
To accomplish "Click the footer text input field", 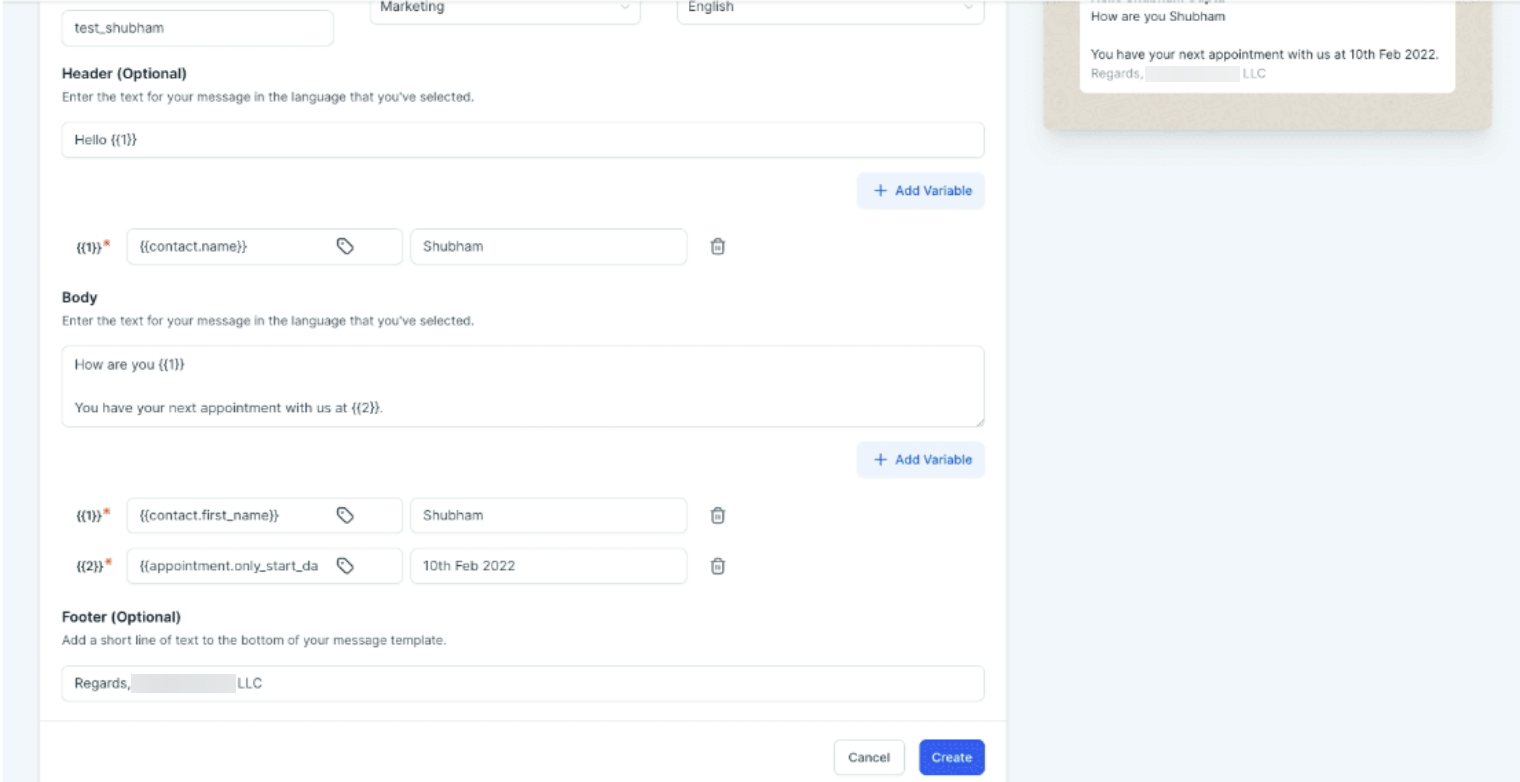I will coord(522,684).
